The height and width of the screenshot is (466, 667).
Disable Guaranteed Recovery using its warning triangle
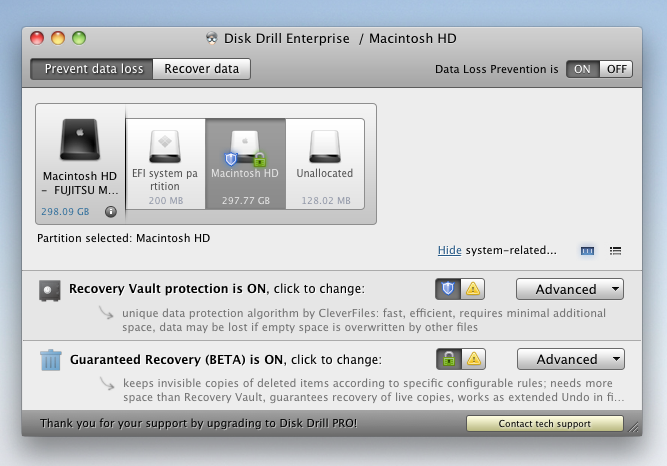473,359
